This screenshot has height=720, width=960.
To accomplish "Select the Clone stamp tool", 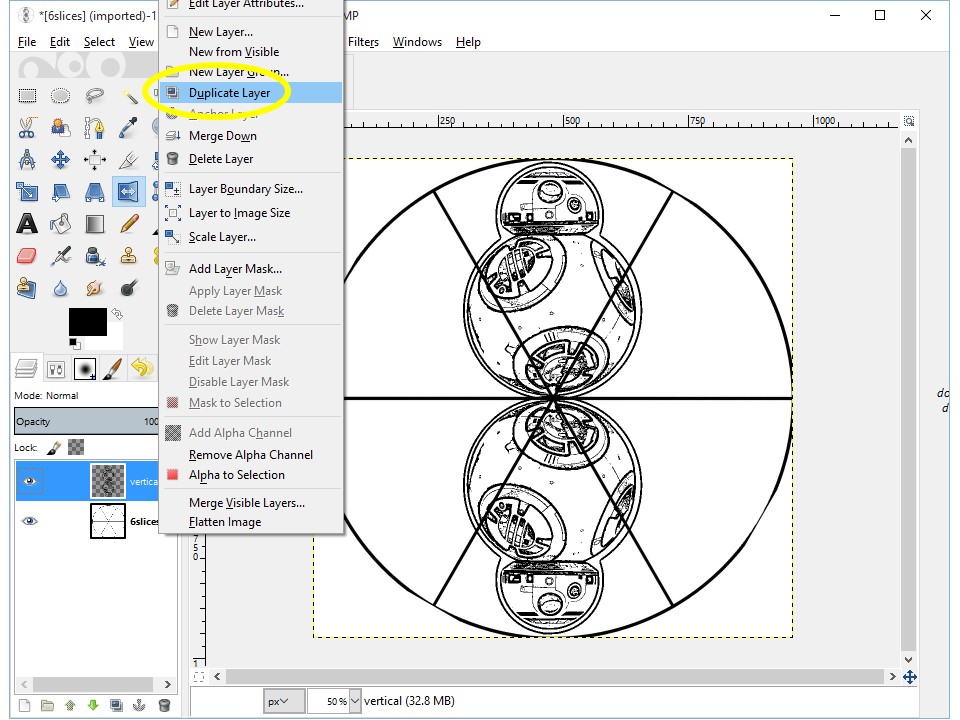I will pos(129,256).
